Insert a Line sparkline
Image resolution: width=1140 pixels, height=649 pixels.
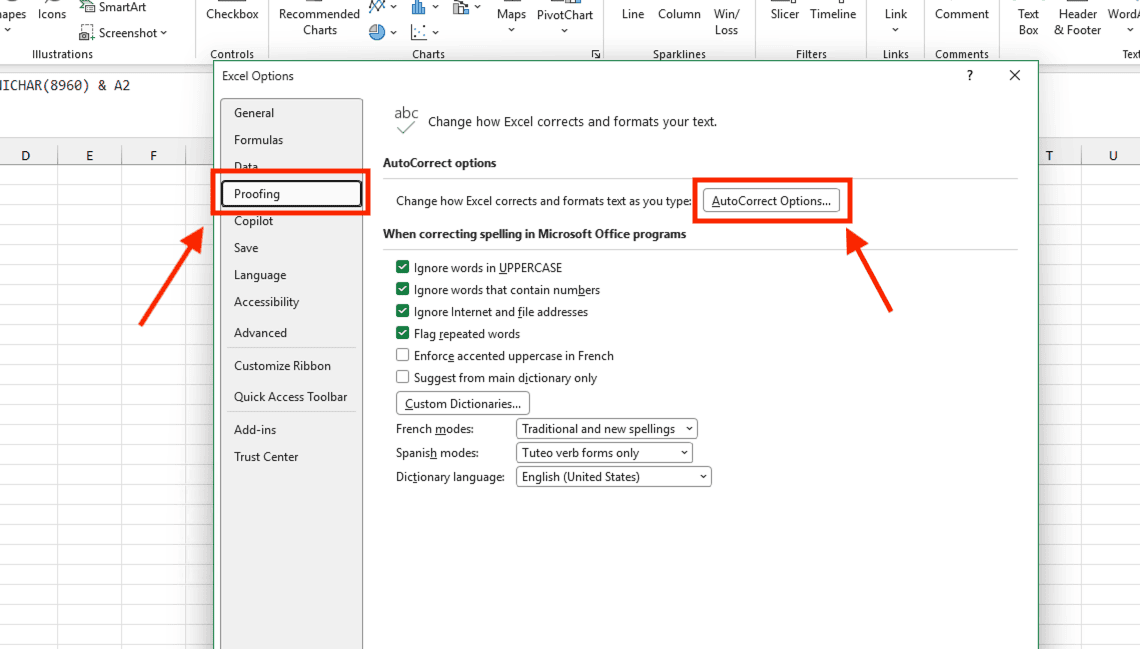click(x=633, y=12)
